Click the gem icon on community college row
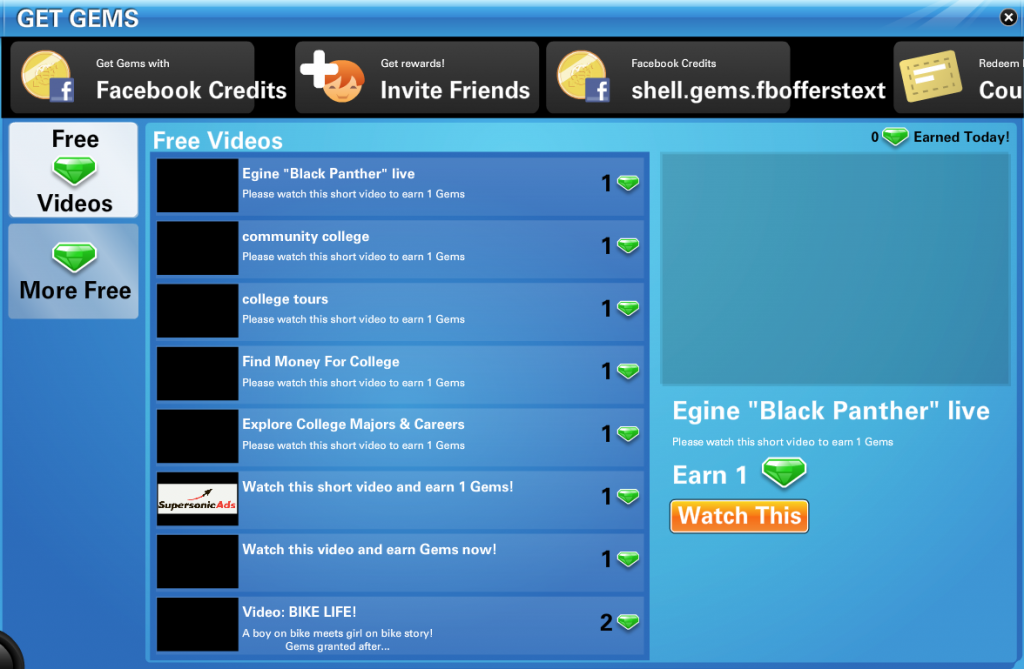This screenshot has width=1024, height=669. pos(628,246)
